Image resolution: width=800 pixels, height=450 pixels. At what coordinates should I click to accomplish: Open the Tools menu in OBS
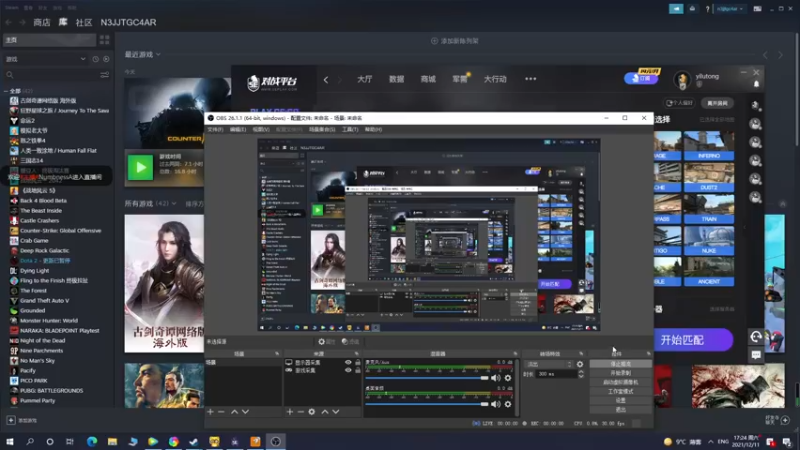pos(349,130)
